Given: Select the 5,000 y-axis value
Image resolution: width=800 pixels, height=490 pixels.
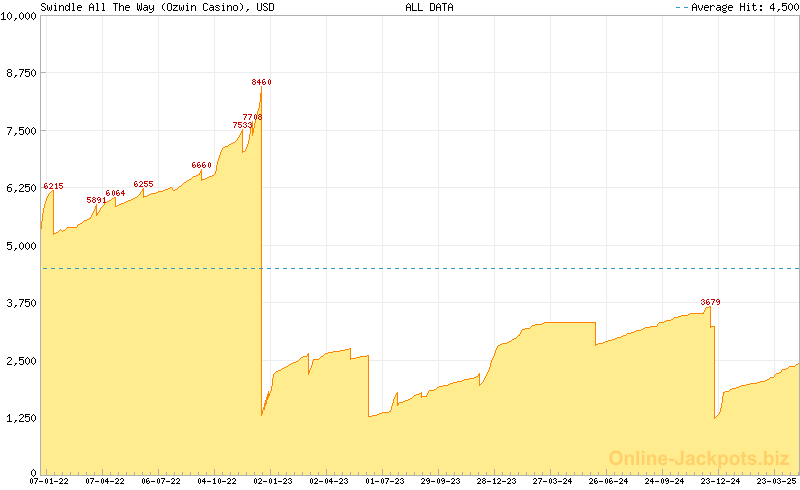Looking at the screenshot, I should [x=21, y=245].
